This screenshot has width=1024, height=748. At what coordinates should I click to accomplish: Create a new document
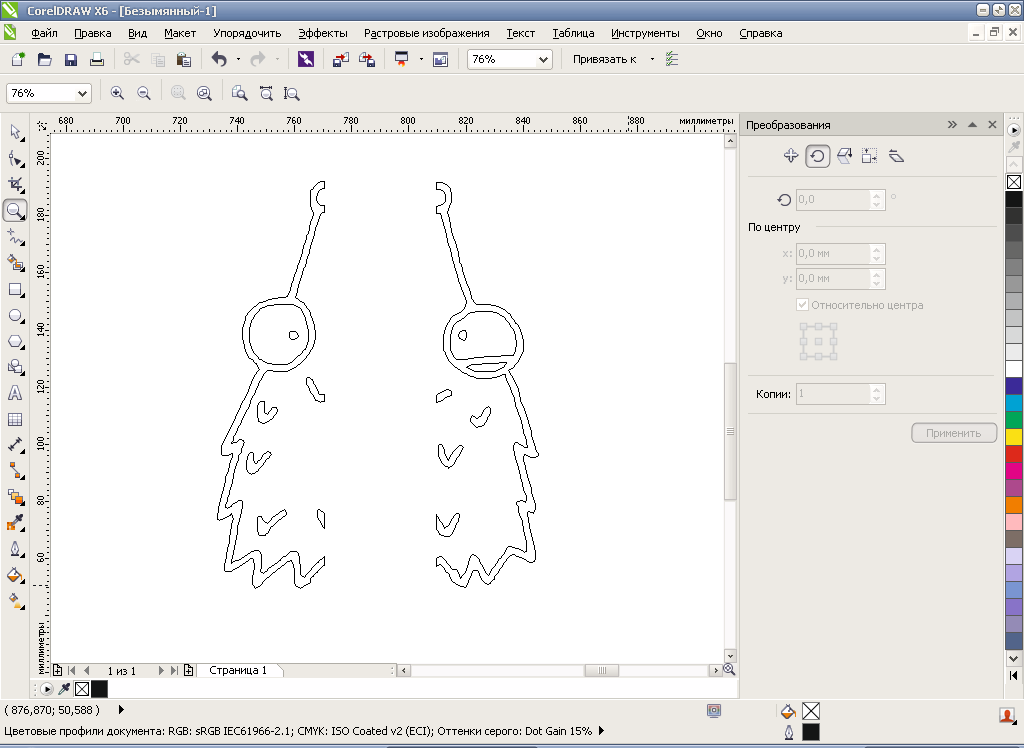18,59
